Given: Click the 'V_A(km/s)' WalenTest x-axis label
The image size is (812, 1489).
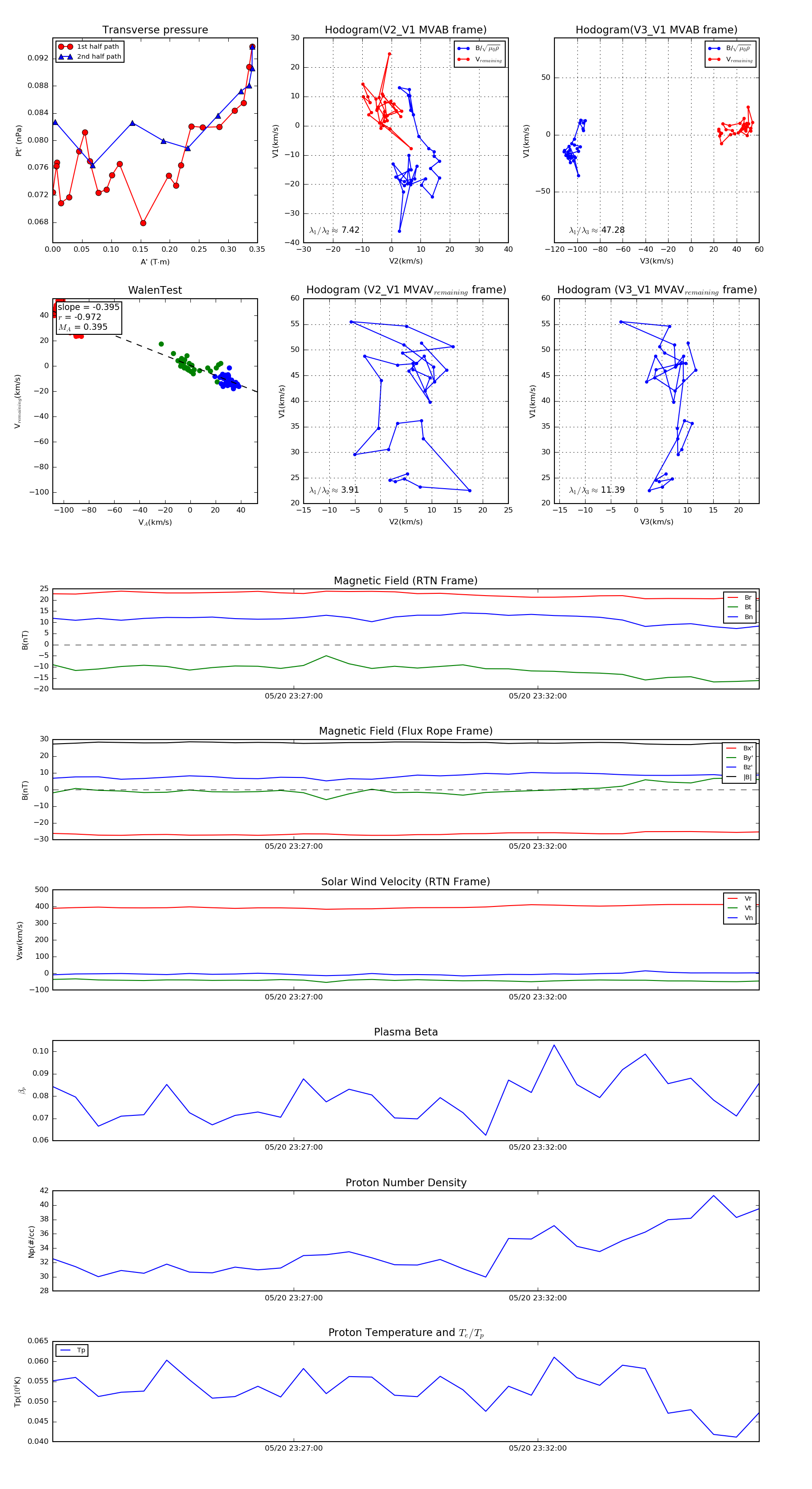Looking at the screenshot, I should (155, 523).
